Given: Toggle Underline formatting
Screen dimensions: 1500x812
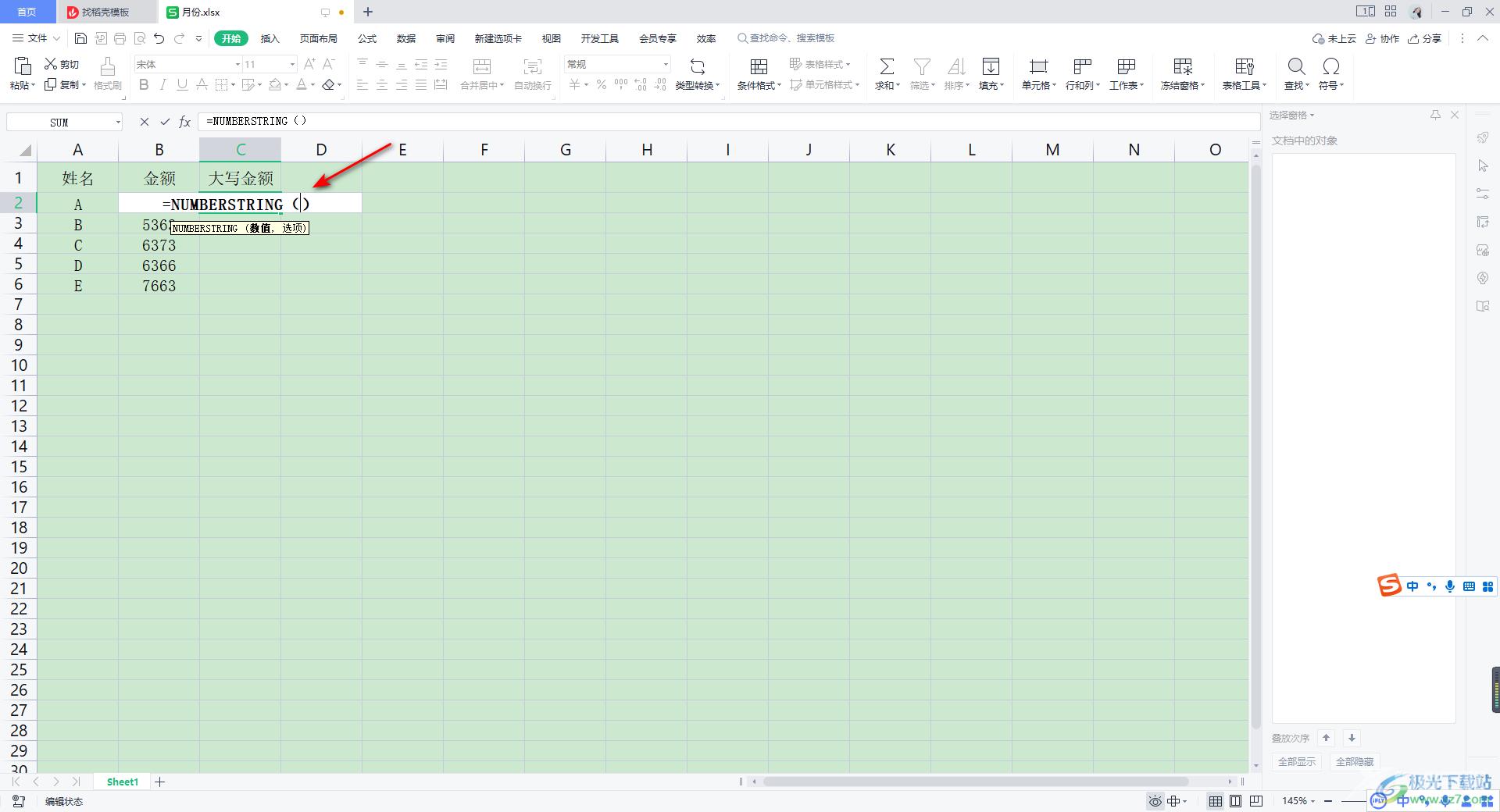Looking at the screenshot, I should tap(182, 84).
